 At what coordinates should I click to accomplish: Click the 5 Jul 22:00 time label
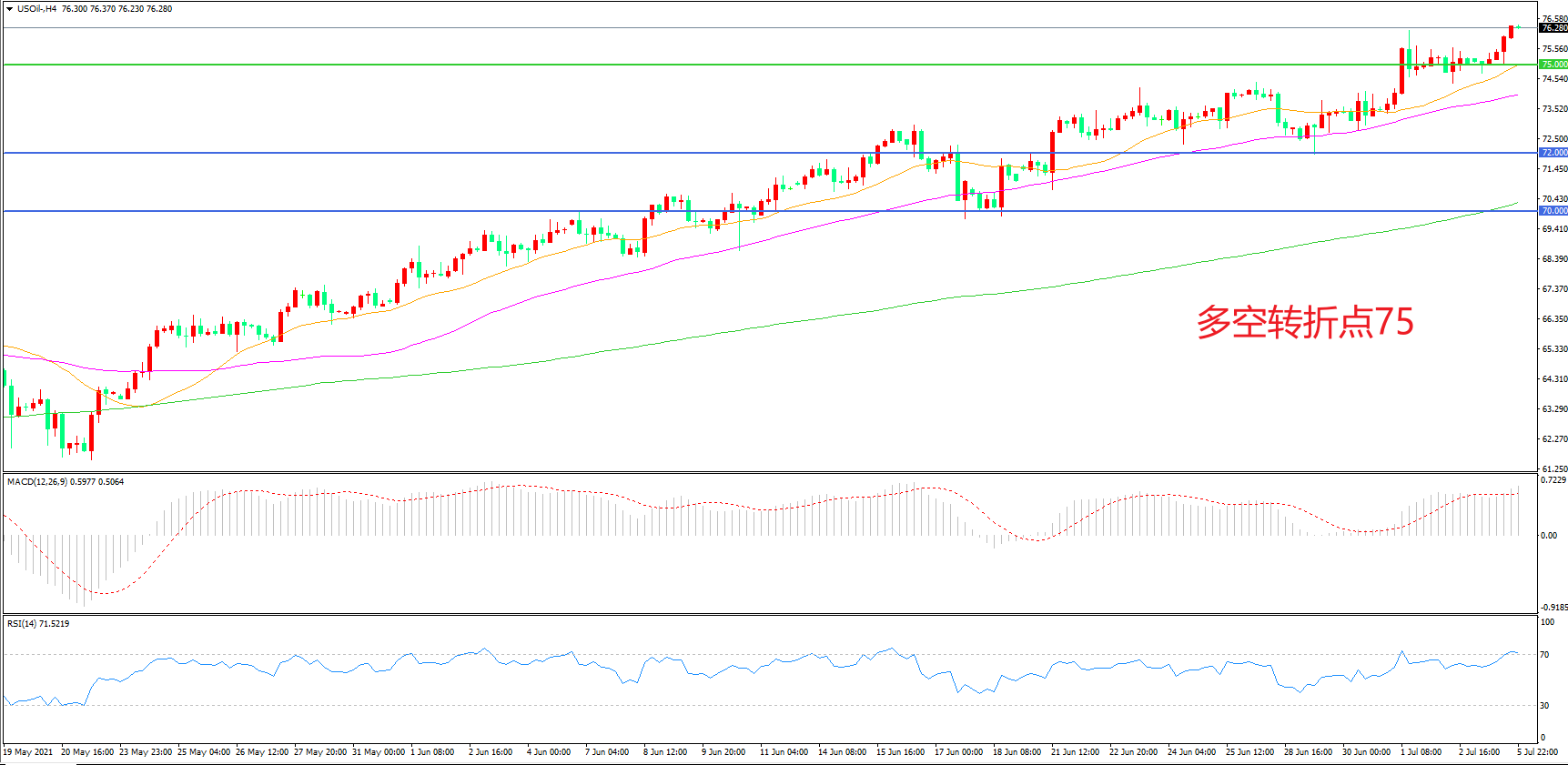[1537, 752]
